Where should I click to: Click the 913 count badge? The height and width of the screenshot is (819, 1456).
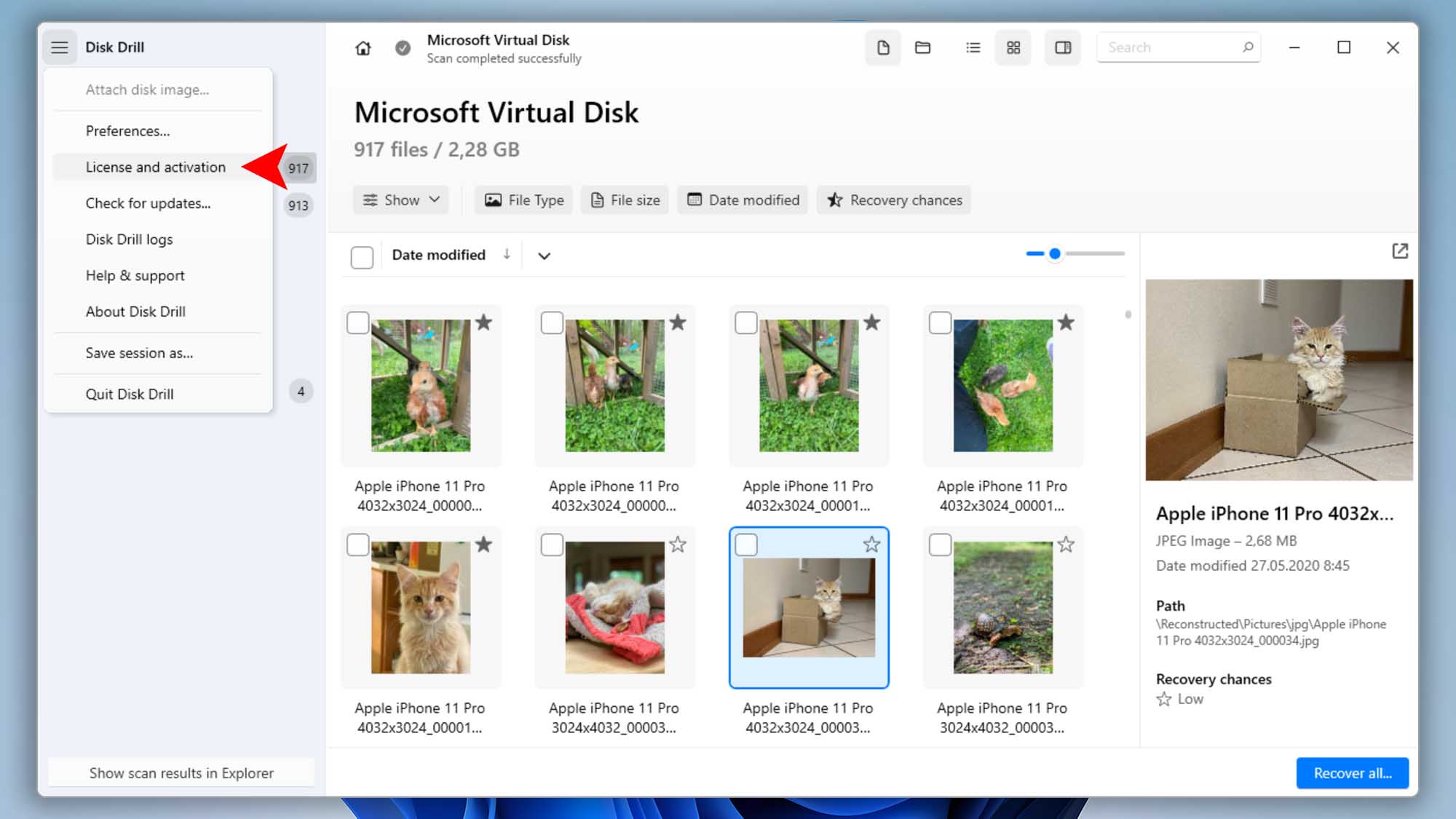(x=298, y=205)
